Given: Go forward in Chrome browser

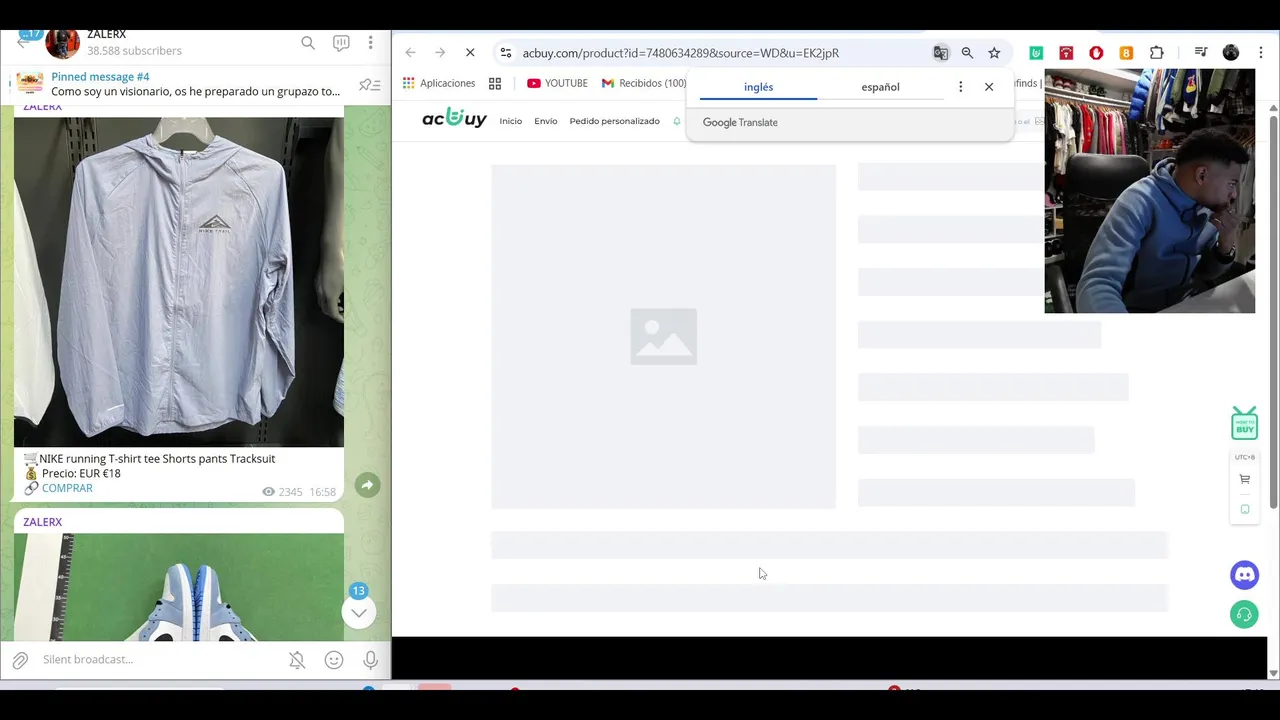Looking at the screenshot, I should pos(440,53).
